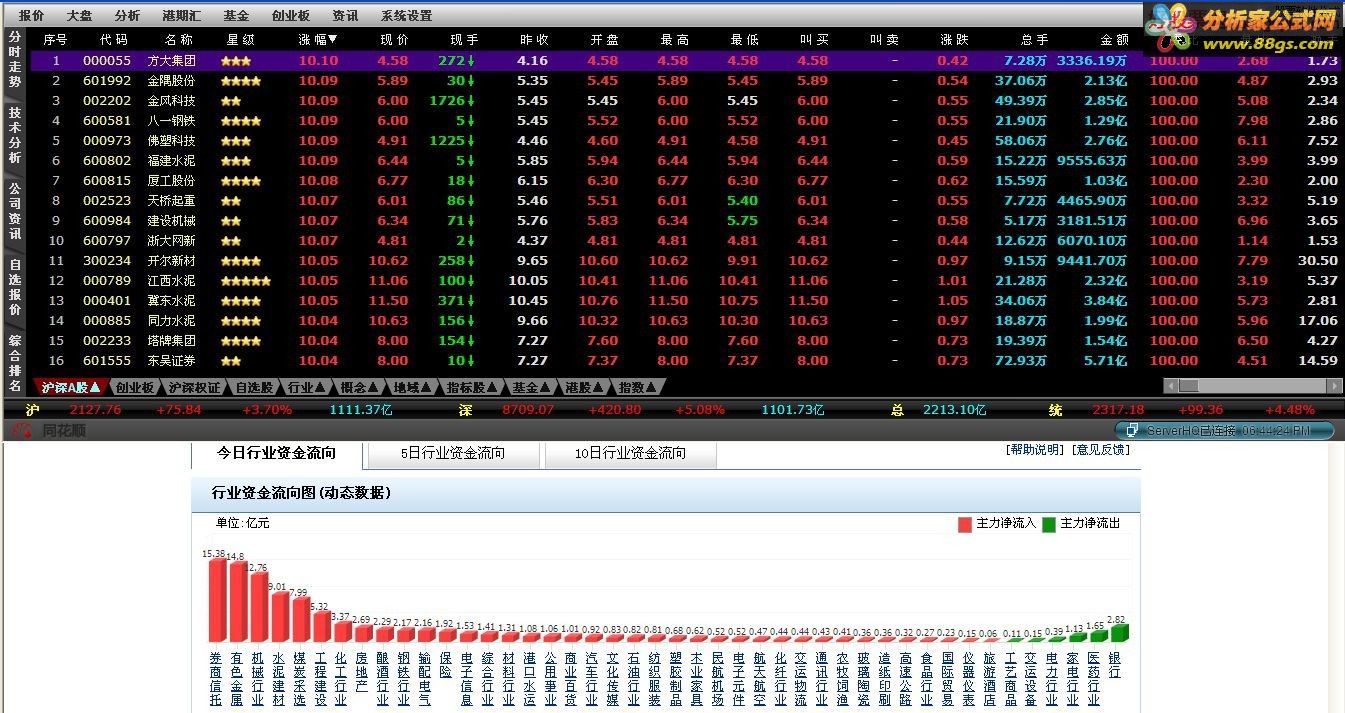The height and width of the screenshot is (713, 1345).
Task: Switch to 5日行业资金流向 tab
Action: 453,453
